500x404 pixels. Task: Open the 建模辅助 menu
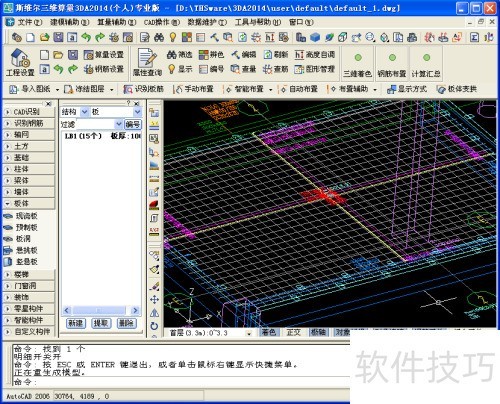click(70, 22)
